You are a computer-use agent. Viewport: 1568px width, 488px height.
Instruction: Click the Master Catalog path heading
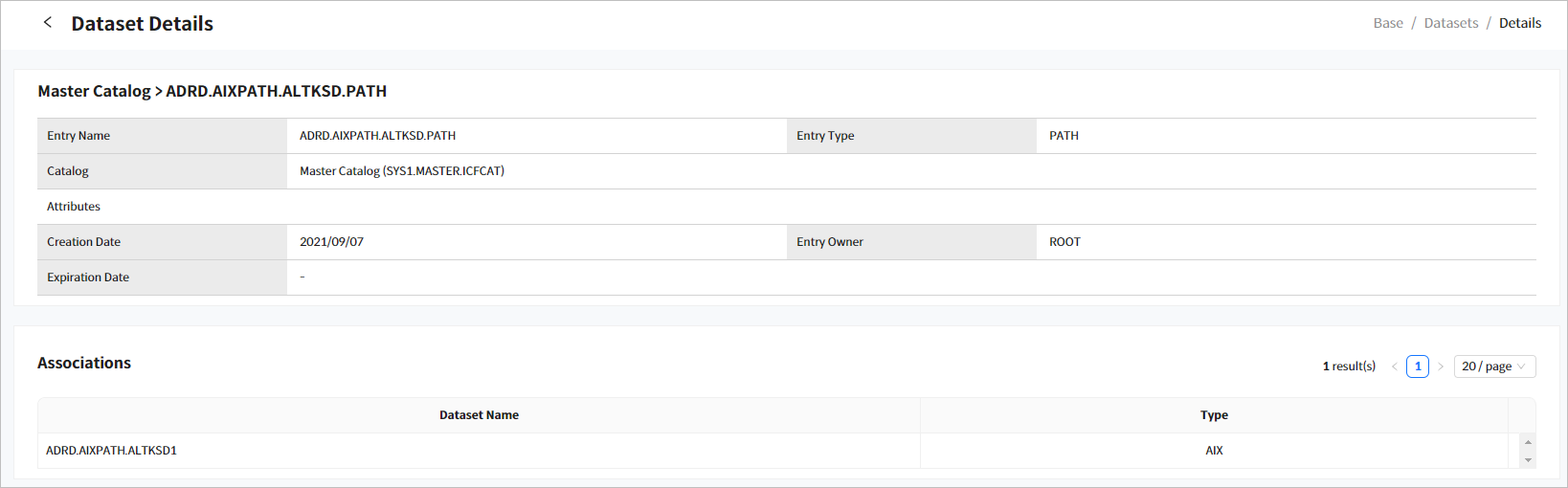(x=213, y=92)
